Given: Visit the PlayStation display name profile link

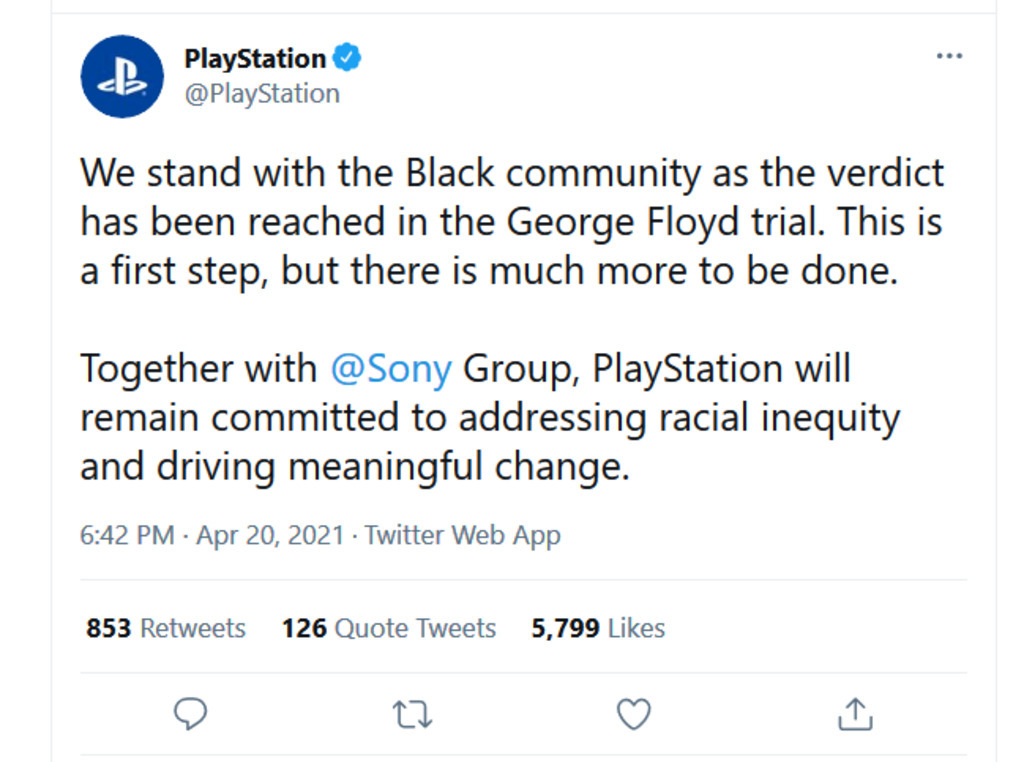Looking at the screenshot, I should click(255, 59).
